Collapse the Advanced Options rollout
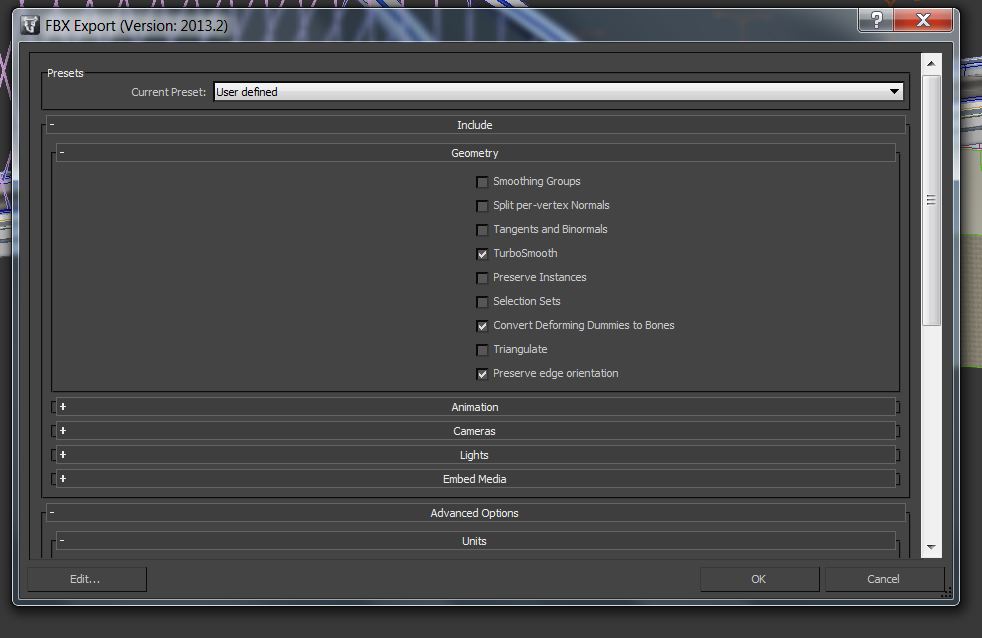Image resolution: width=982 pixels, height=638 pixels. click(x=475, y=513)
